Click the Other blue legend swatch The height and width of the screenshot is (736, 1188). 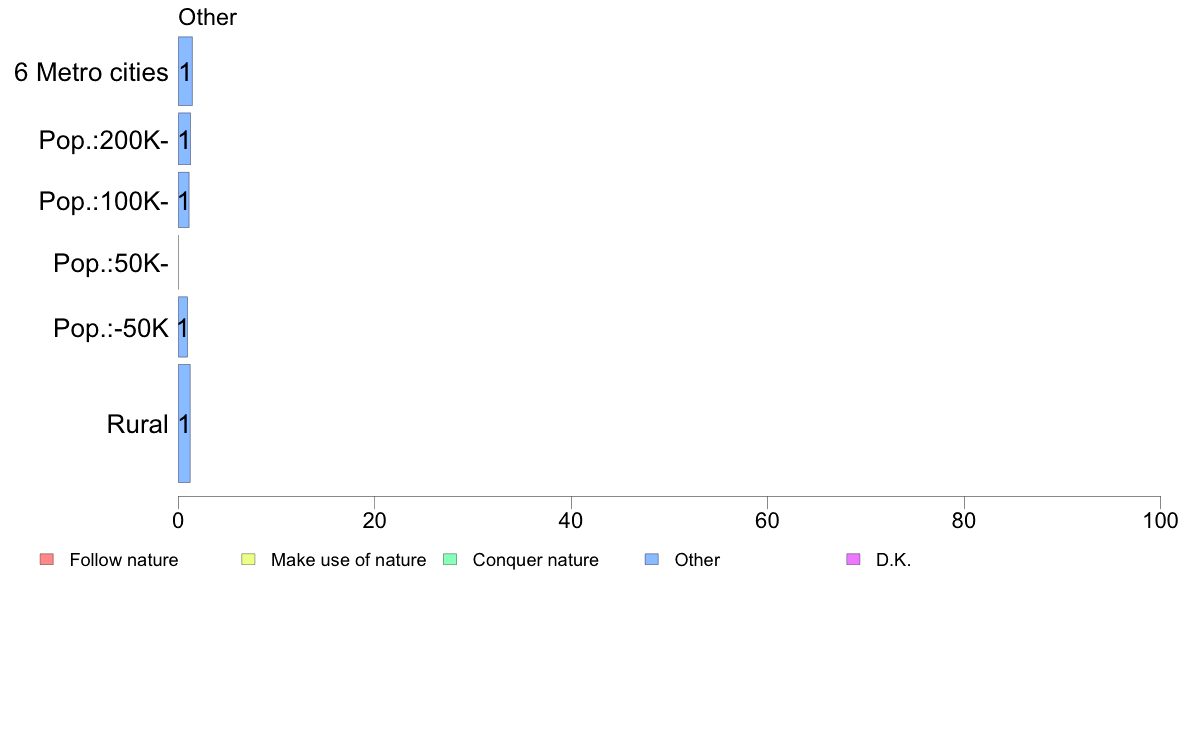point(652,559)
